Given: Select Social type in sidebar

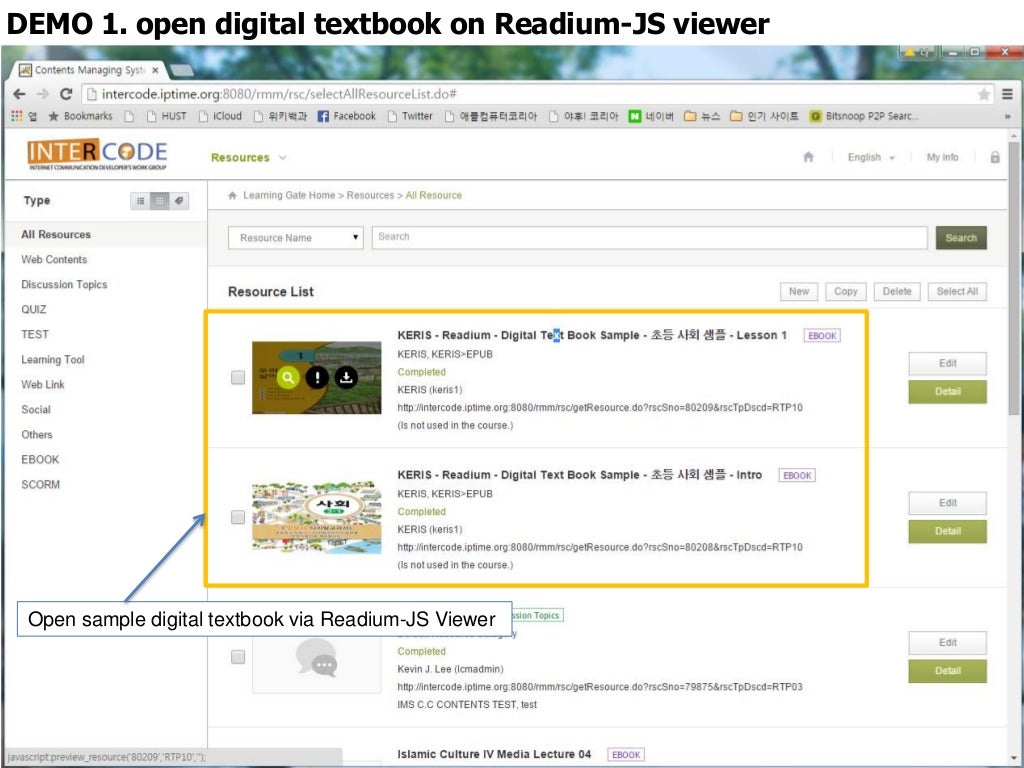Looking at the screenshot, I should coord(35,409).
